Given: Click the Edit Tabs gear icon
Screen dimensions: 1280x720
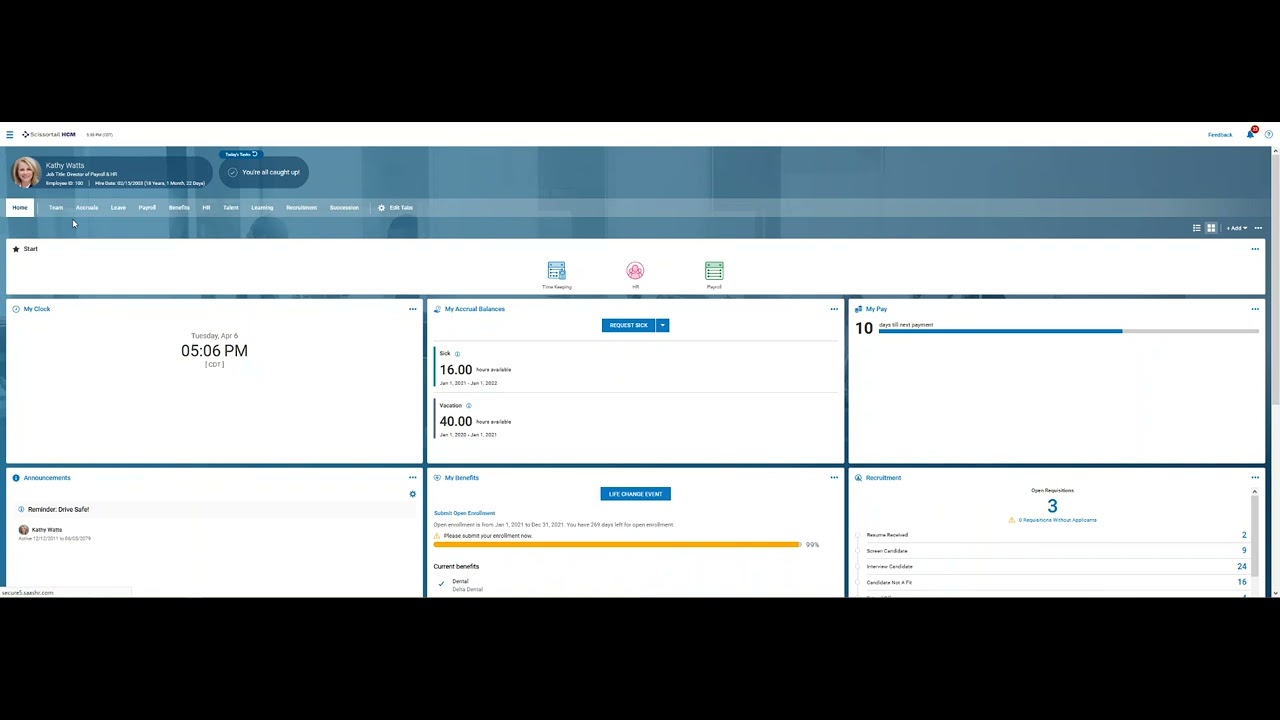Looking at the screenshot, I should pyautogui.click(x=381, y=208).
